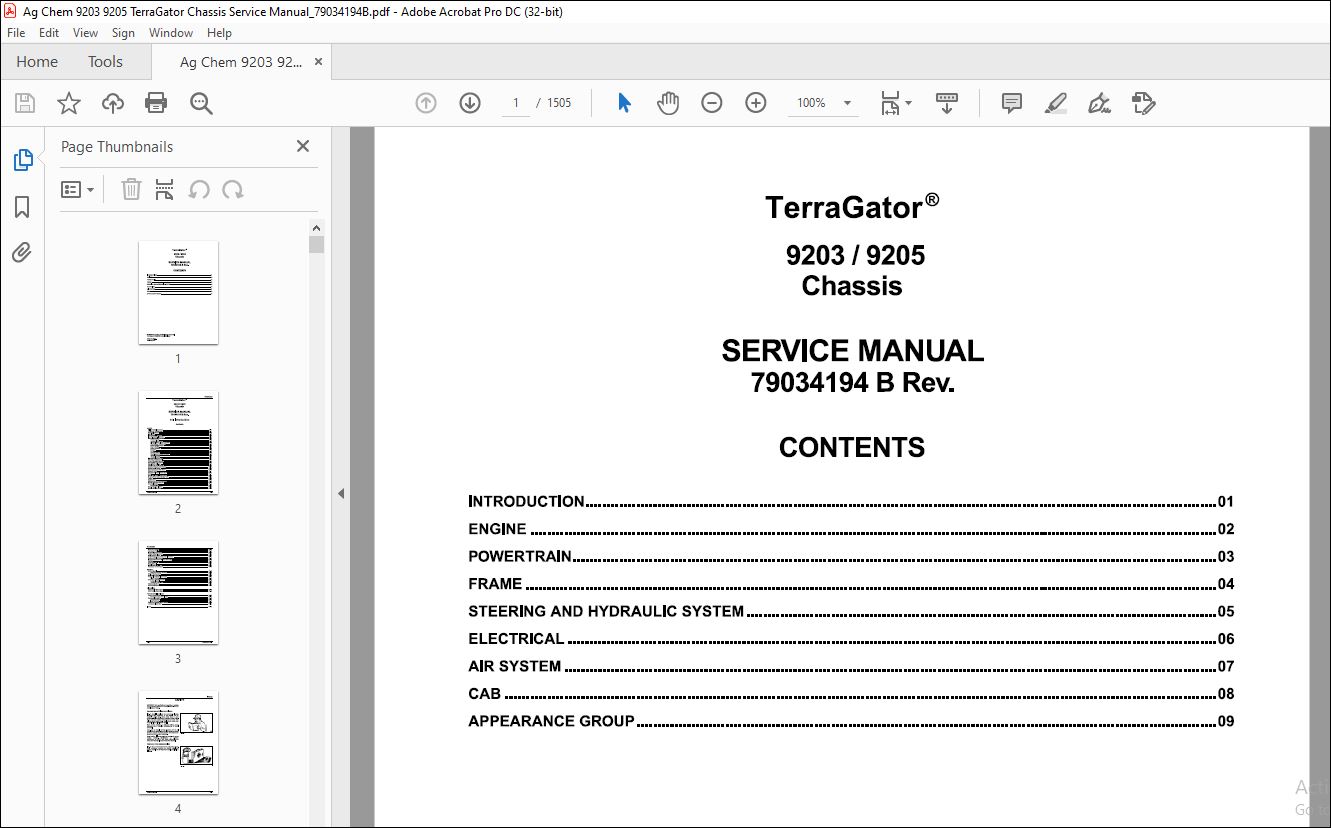Open the Bookmarks panel

[22, 207]
